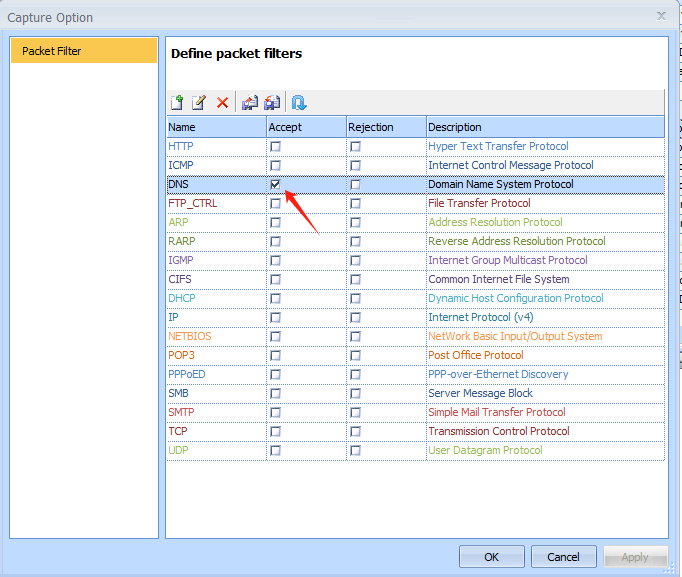Uncheck Accept checkbox for DNS
Screen dimensions: 682x577
275,184
